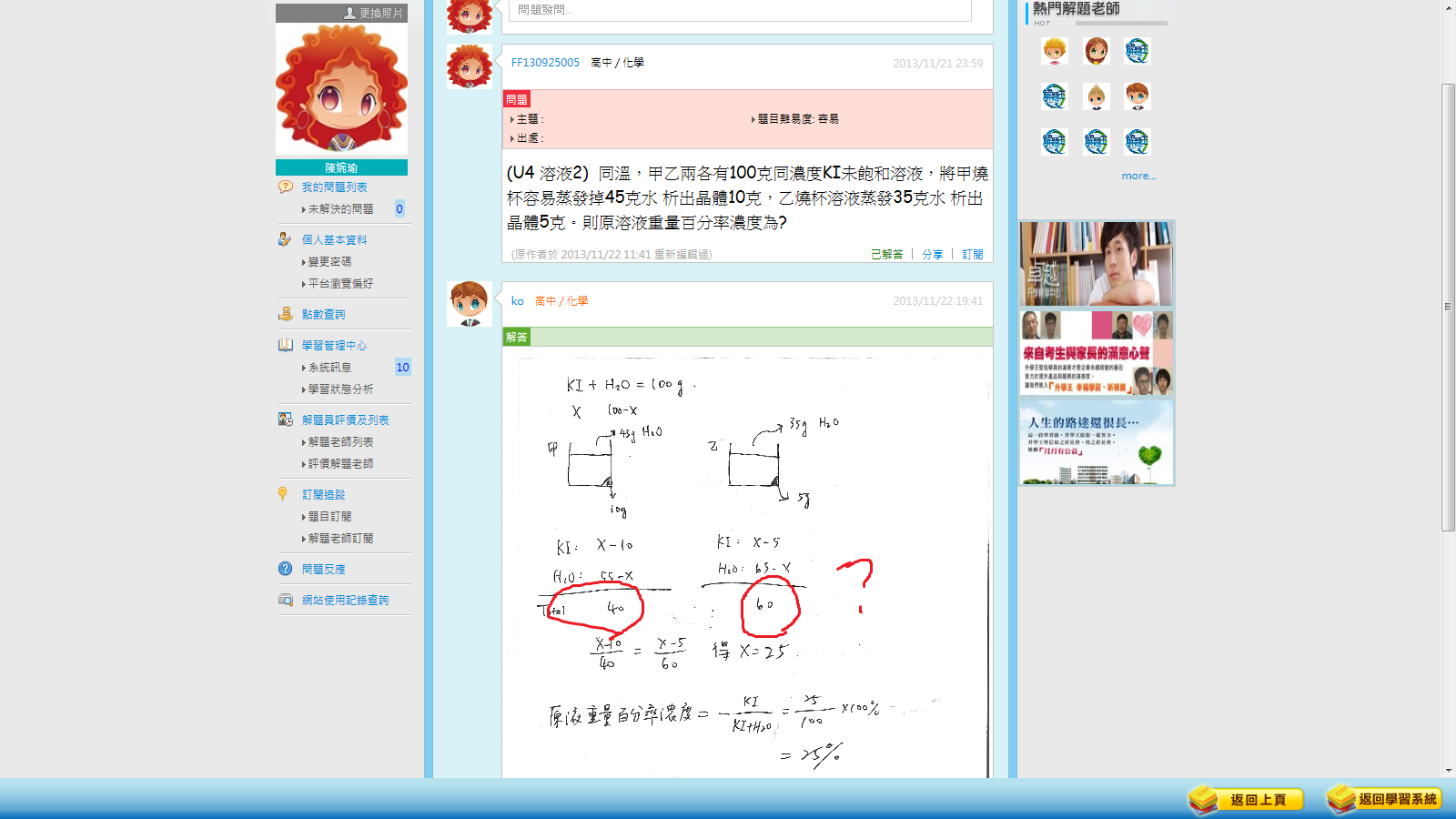Go to 解題老師列表 in sidebar

point(340,442)
